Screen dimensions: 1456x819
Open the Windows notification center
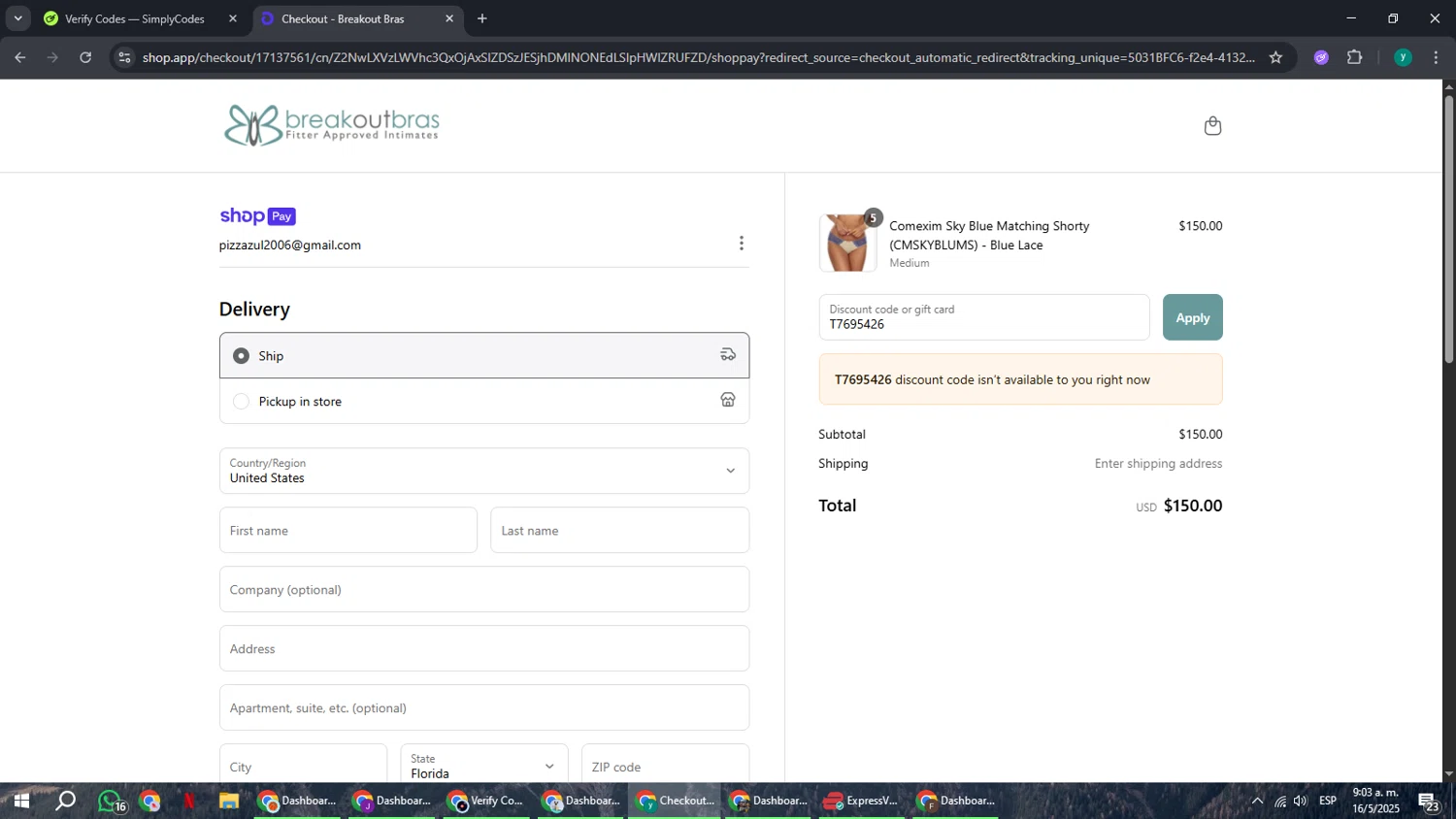pos(1429,802)
